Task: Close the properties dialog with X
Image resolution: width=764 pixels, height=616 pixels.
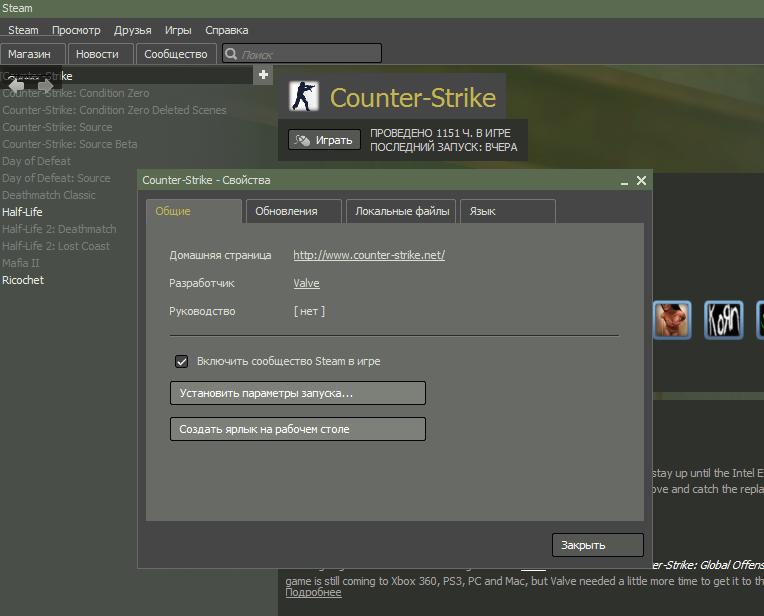Action: (641, 181)
